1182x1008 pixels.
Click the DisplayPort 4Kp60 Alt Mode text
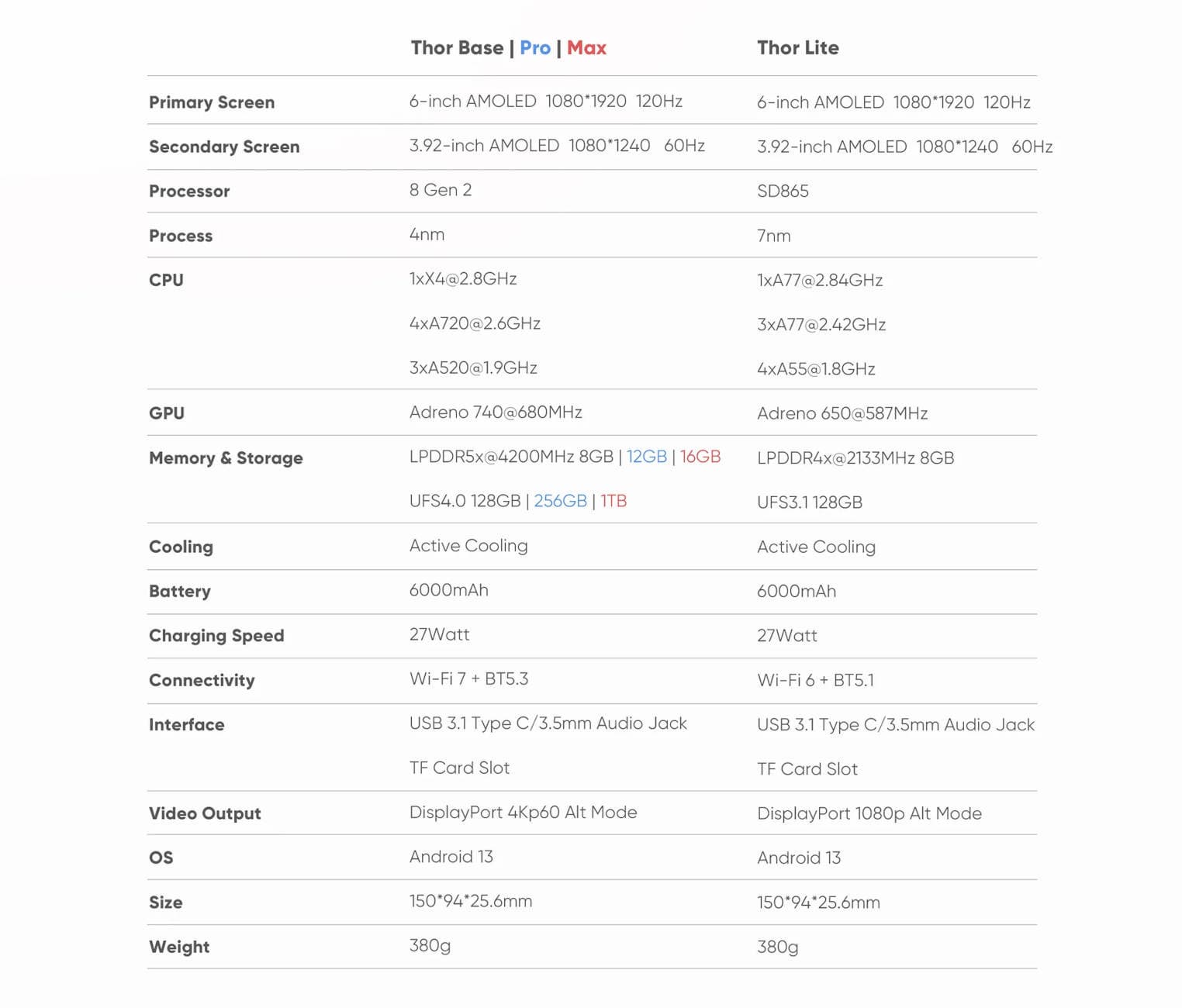coord(523,813)
